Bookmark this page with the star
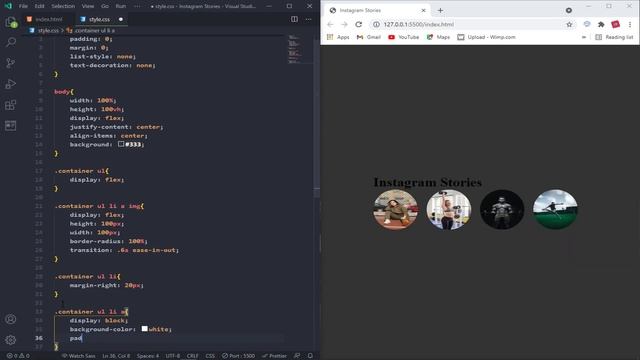 (569, 24)
